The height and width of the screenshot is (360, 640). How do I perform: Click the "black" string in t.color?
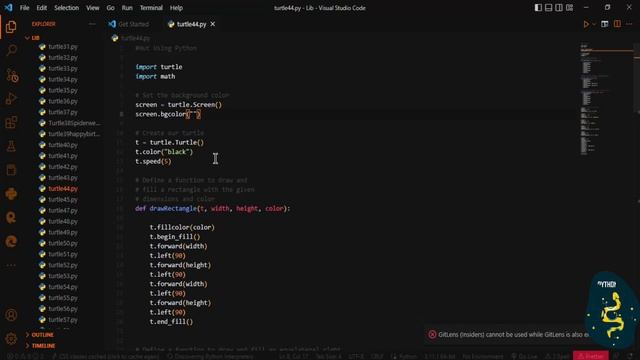[177, 152]
